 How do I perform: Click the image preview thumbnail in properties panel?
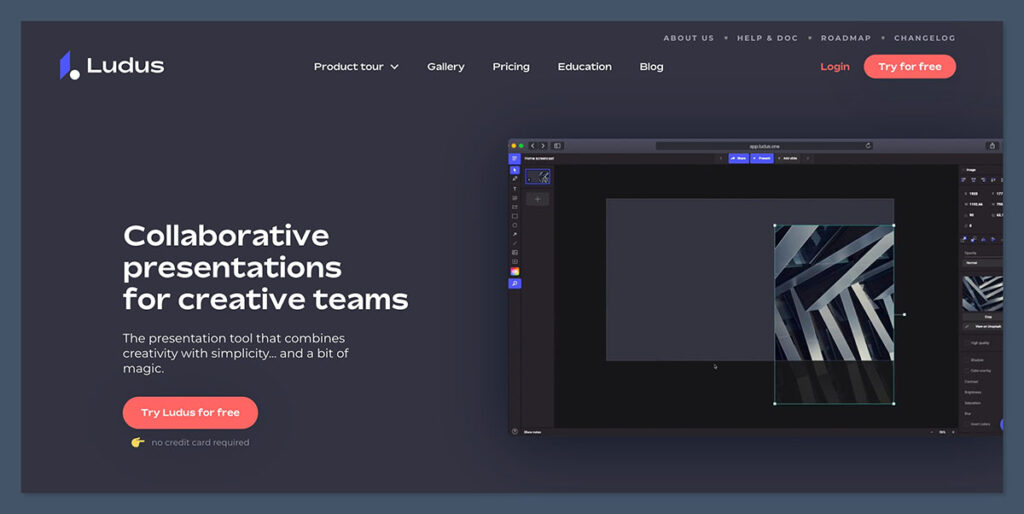pos(983,294)
